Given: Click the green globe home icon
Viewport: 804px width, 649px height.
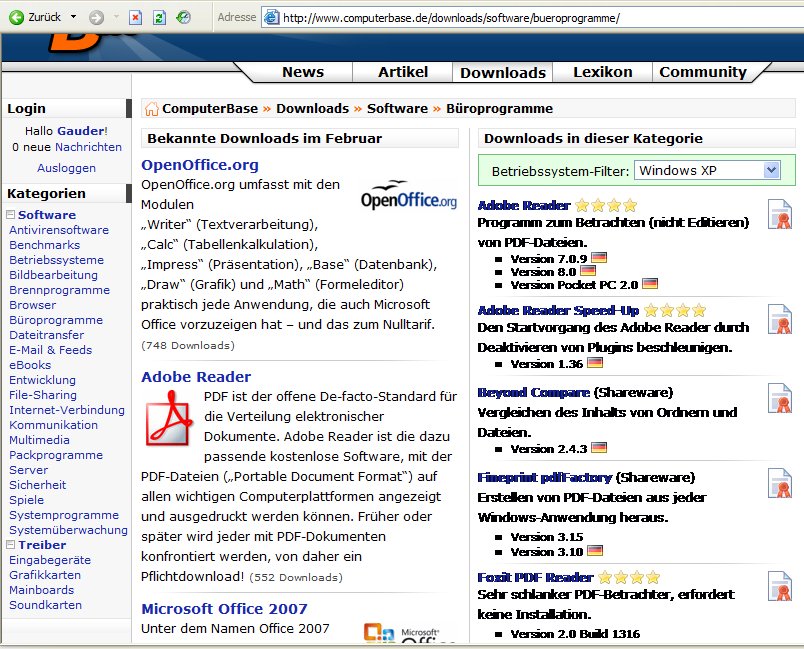Looking at the screenshot, I should [x=184, y=18].
